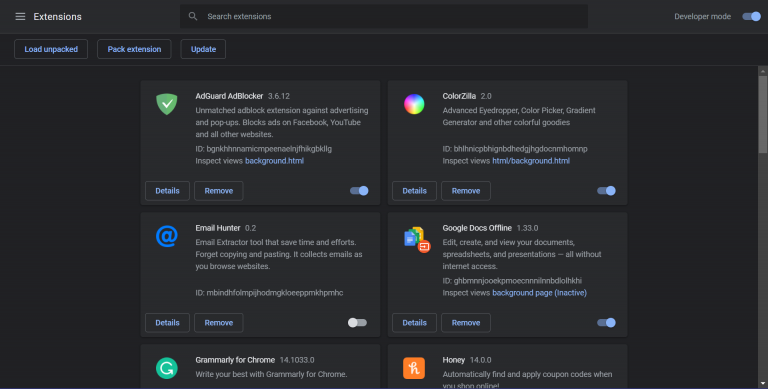
Task: Disable the ColorZilla extension
Action: tap(606, 191)
